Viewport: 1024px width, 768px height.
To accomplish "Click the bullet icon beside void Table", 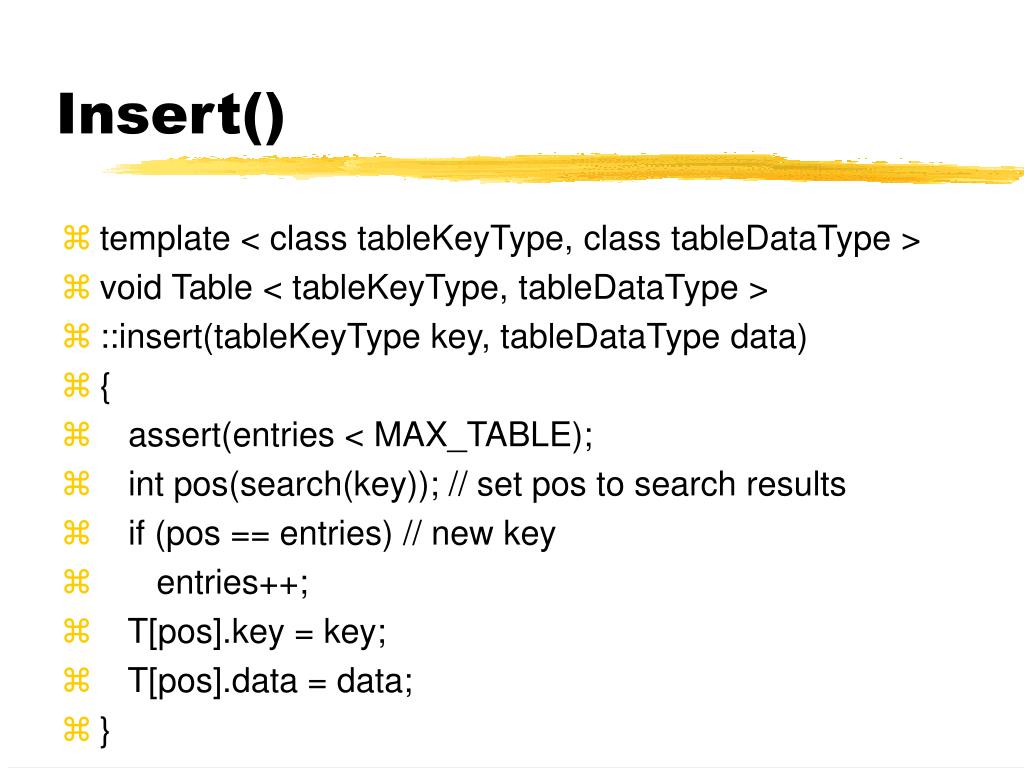I will click(x=76, y=287).
